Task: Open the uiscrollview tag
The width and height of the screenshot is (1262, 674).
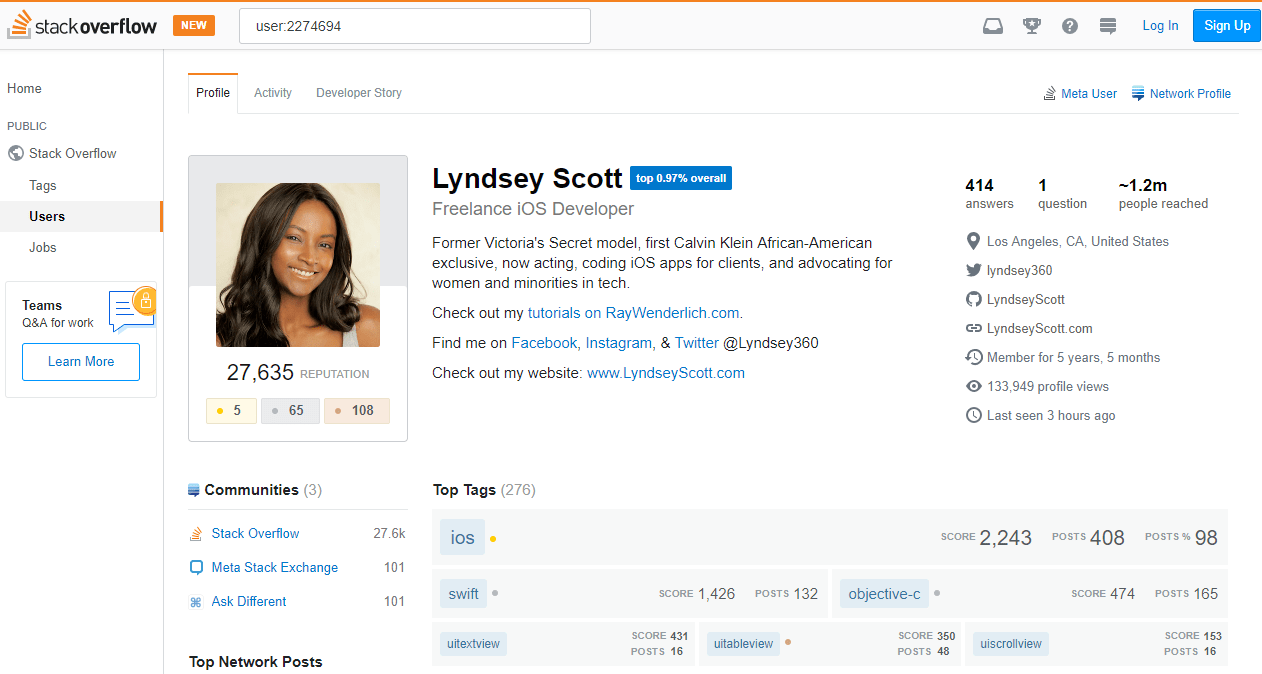Action: tap(1011, 644)
